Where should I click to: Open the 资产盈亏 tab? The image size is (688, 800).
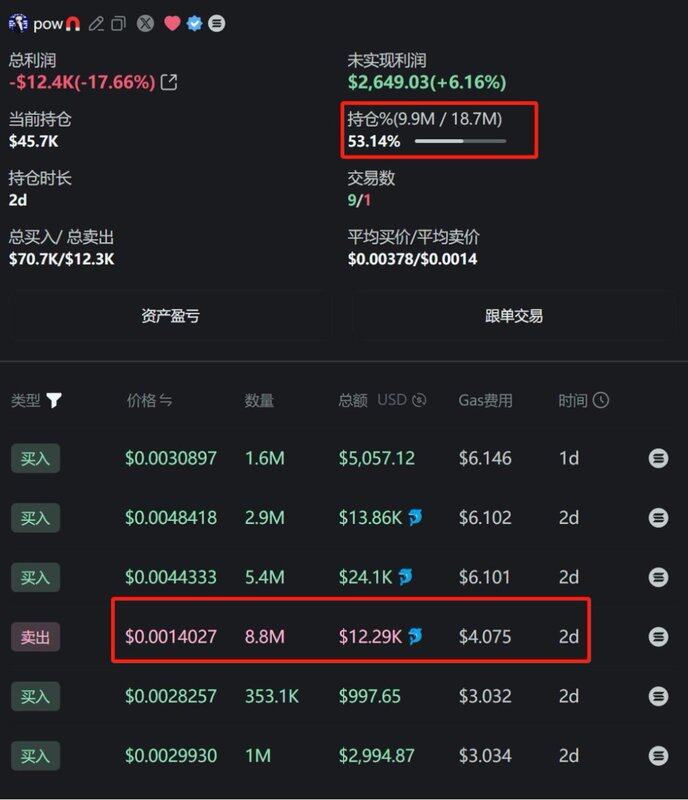pos(170,316)
